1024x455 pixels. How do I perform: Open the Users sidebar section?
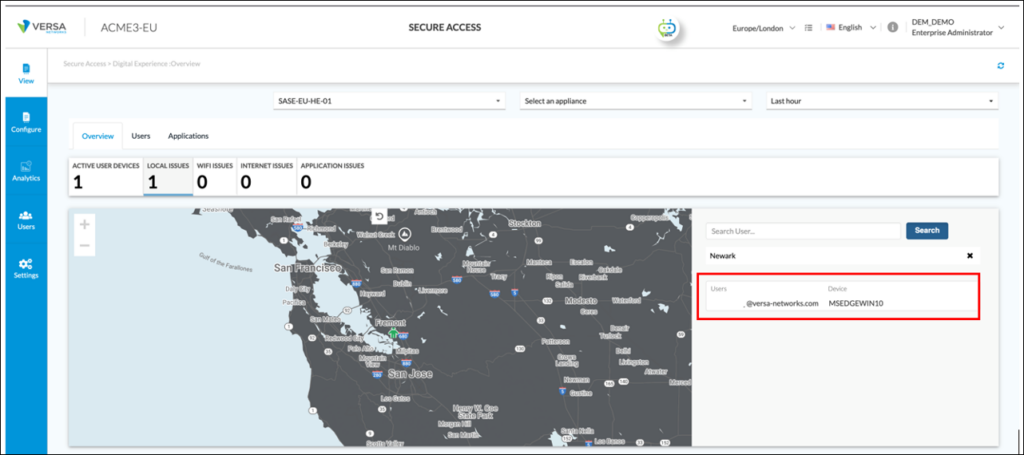[x=26, y=220]
